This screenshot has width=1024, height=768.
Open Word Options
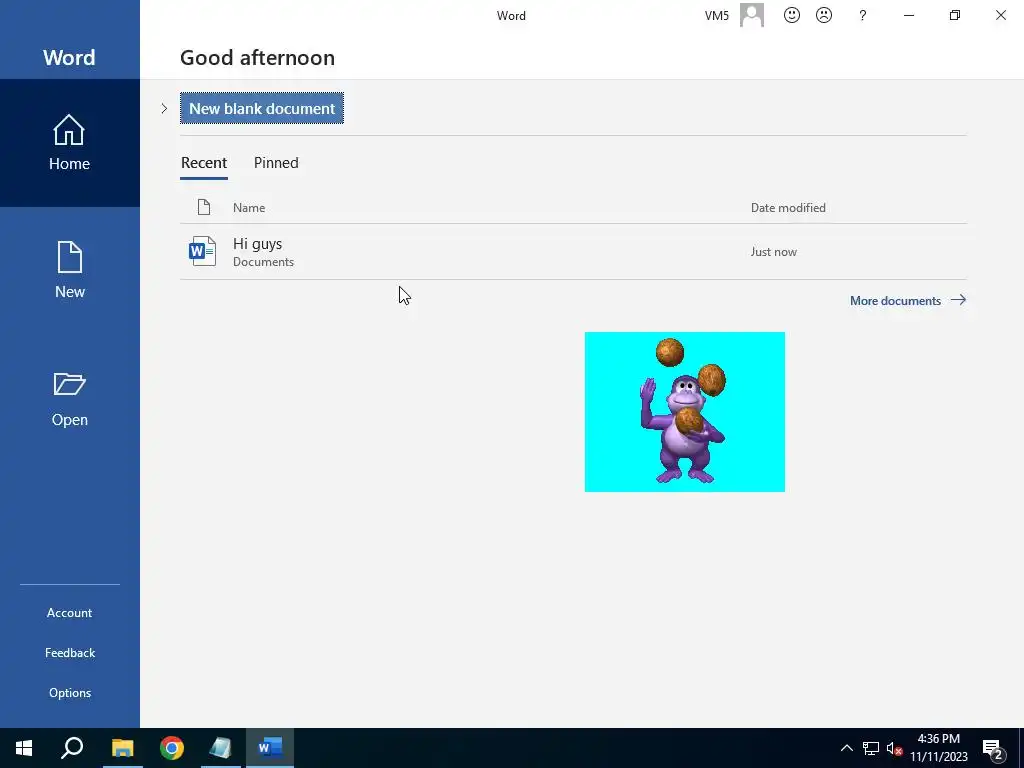(x=69, y=693)
